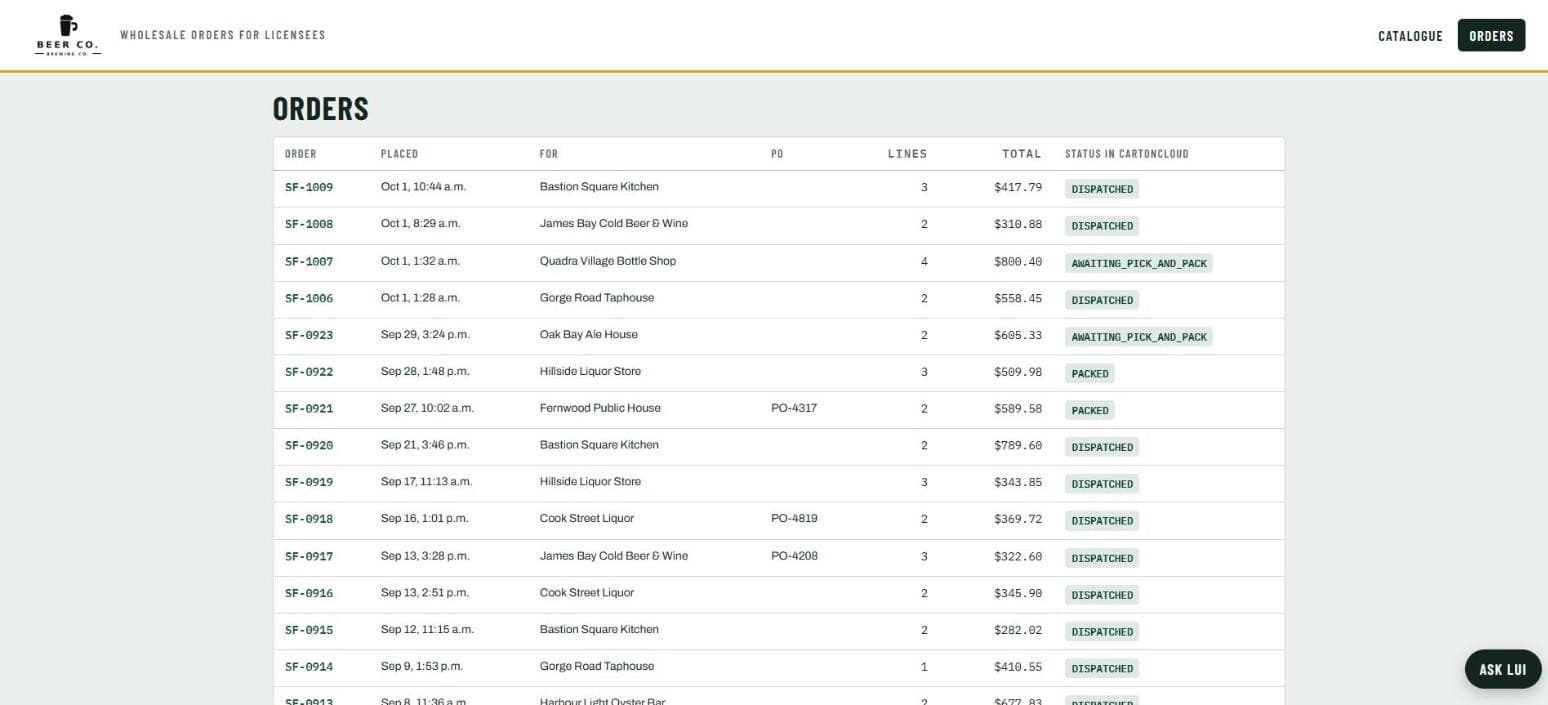
Task: Click the date Oct 1, 10:44 a.m.
Action: 423,187
